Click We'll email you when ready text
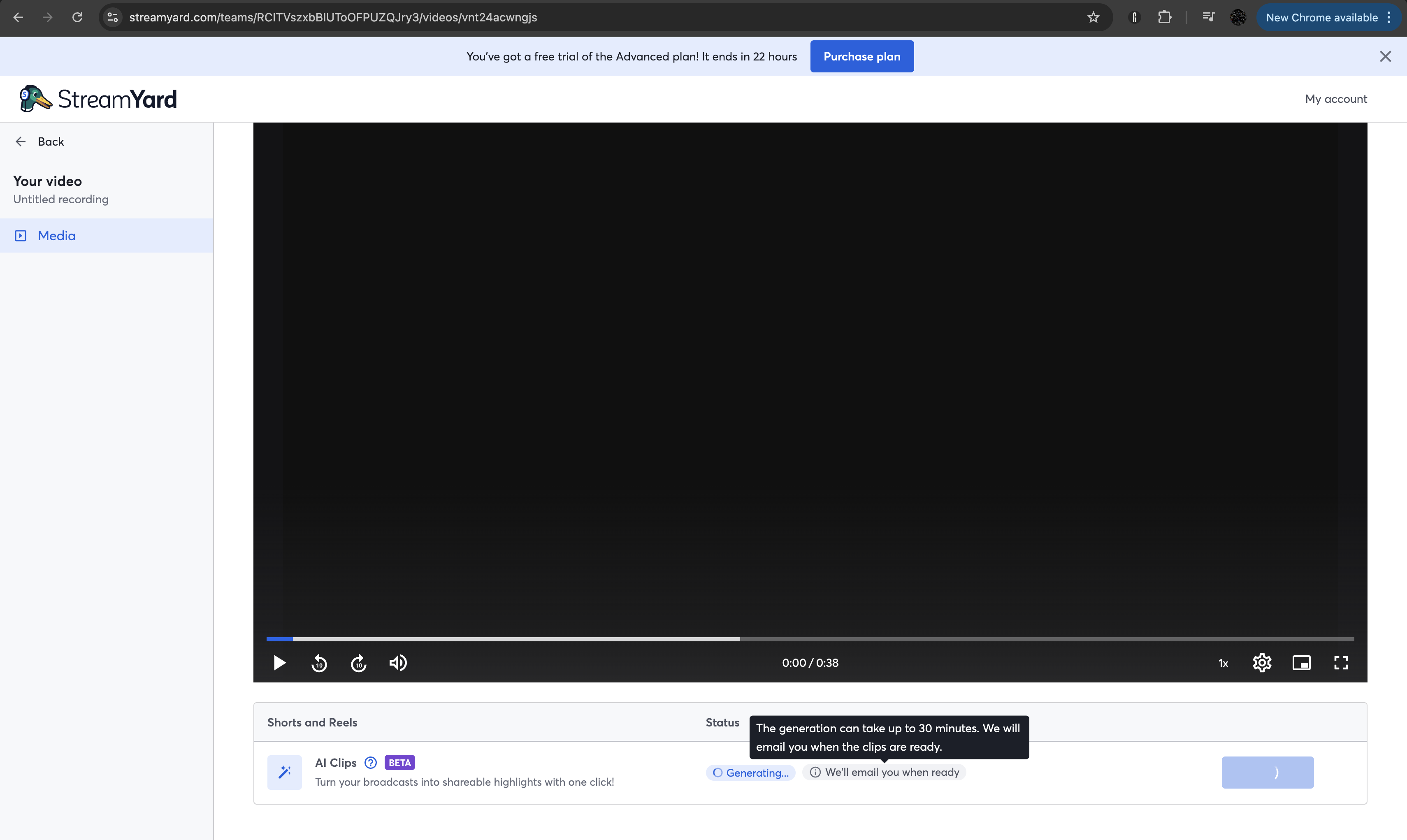1407x840 pixels. [892, 772]
